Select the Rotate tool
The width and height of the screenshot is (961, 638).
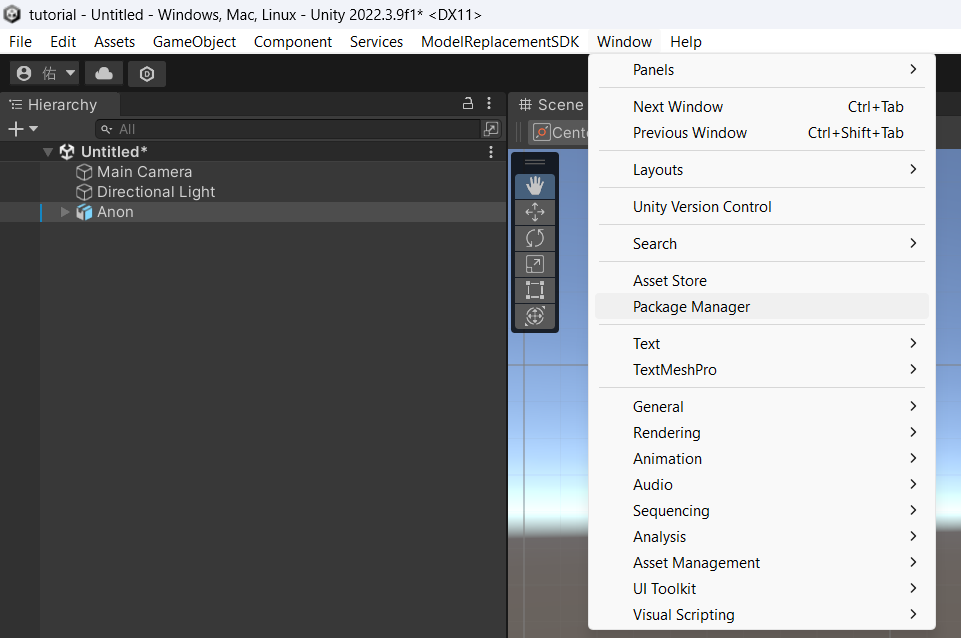(x=535, y=238)
